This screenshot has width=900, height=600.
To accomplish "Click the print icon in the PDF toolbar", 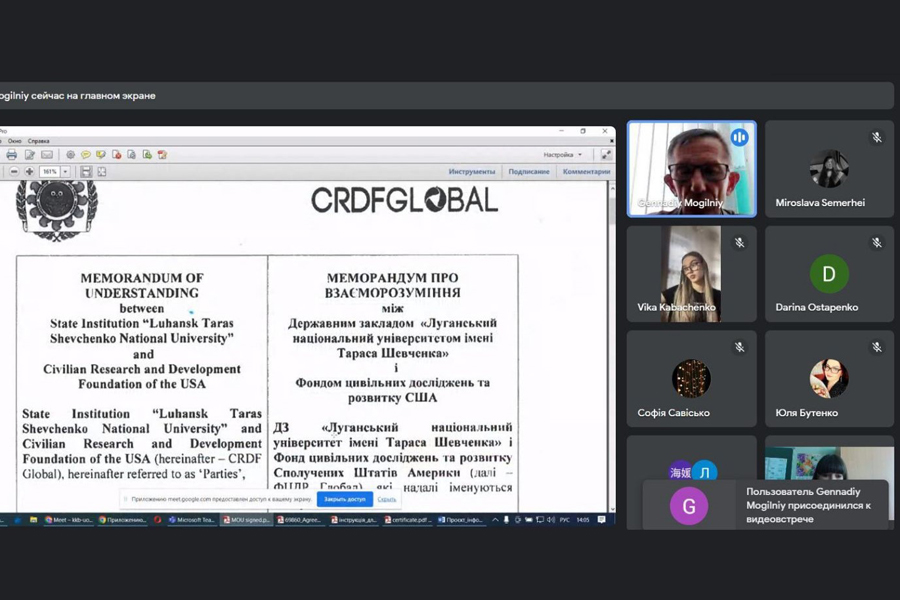I will click(12, 155).
